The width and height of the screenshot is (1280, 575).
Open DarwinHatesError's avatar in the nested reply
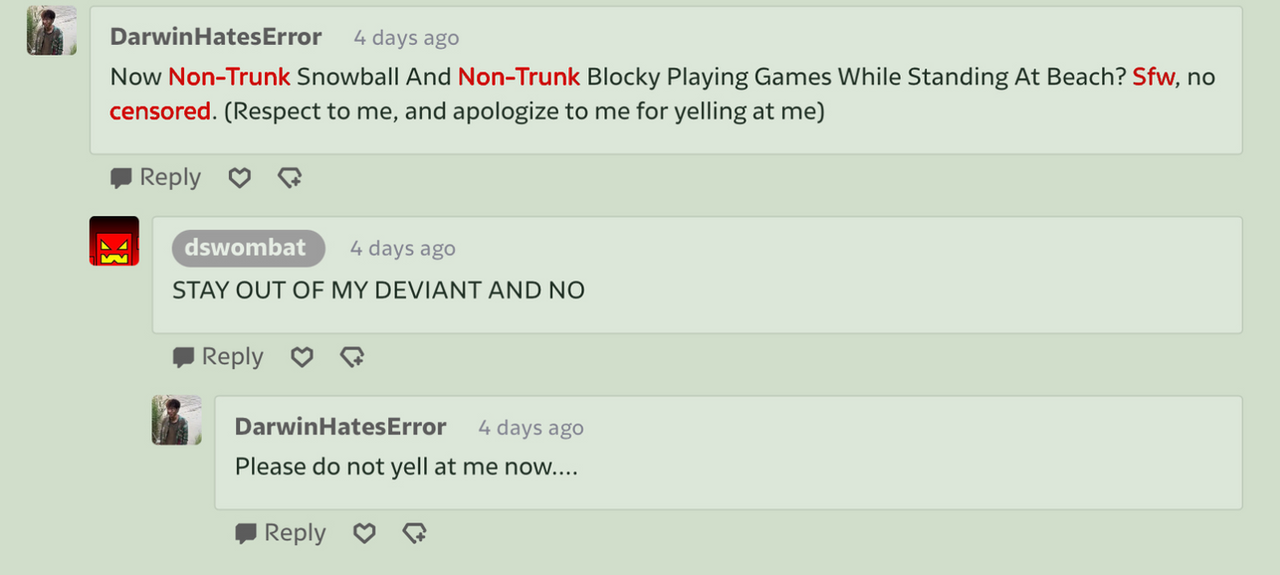[x=177, y=420]
